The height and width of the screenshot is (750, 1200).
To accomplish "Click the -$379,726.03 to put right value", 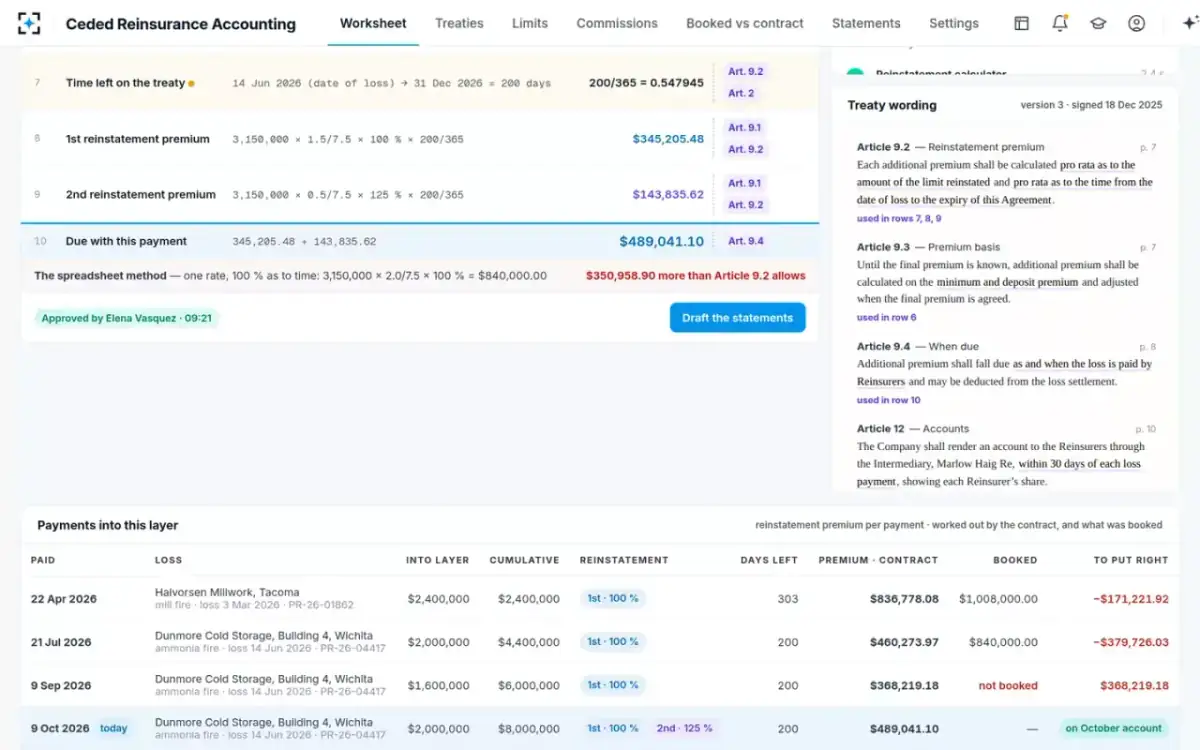I will tap(1130, 642).
